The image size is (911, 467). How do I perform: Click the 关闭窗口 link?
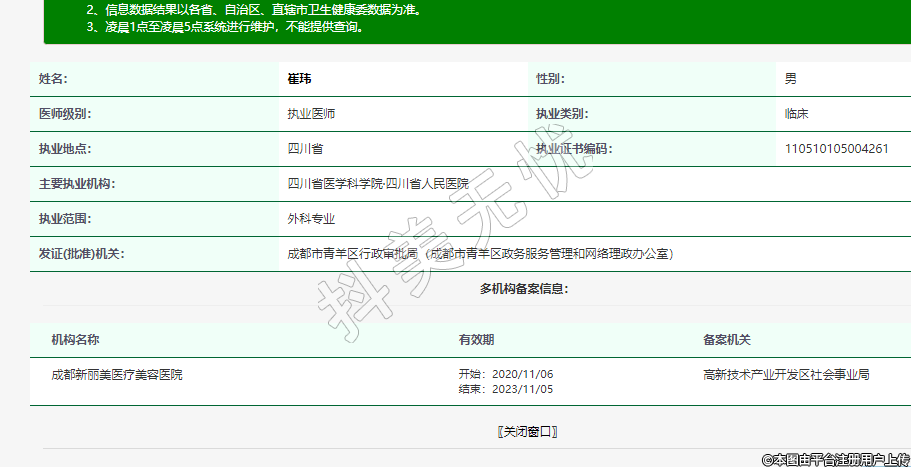point(526,432)
